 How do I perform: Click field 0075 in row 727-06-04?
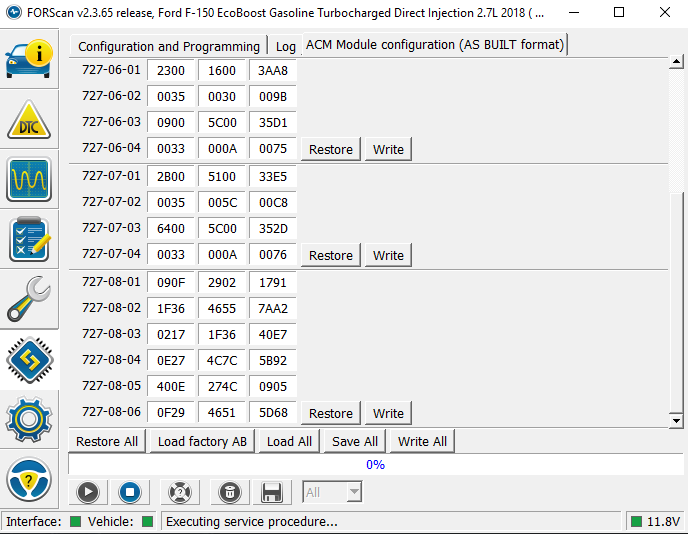(272, 149)
